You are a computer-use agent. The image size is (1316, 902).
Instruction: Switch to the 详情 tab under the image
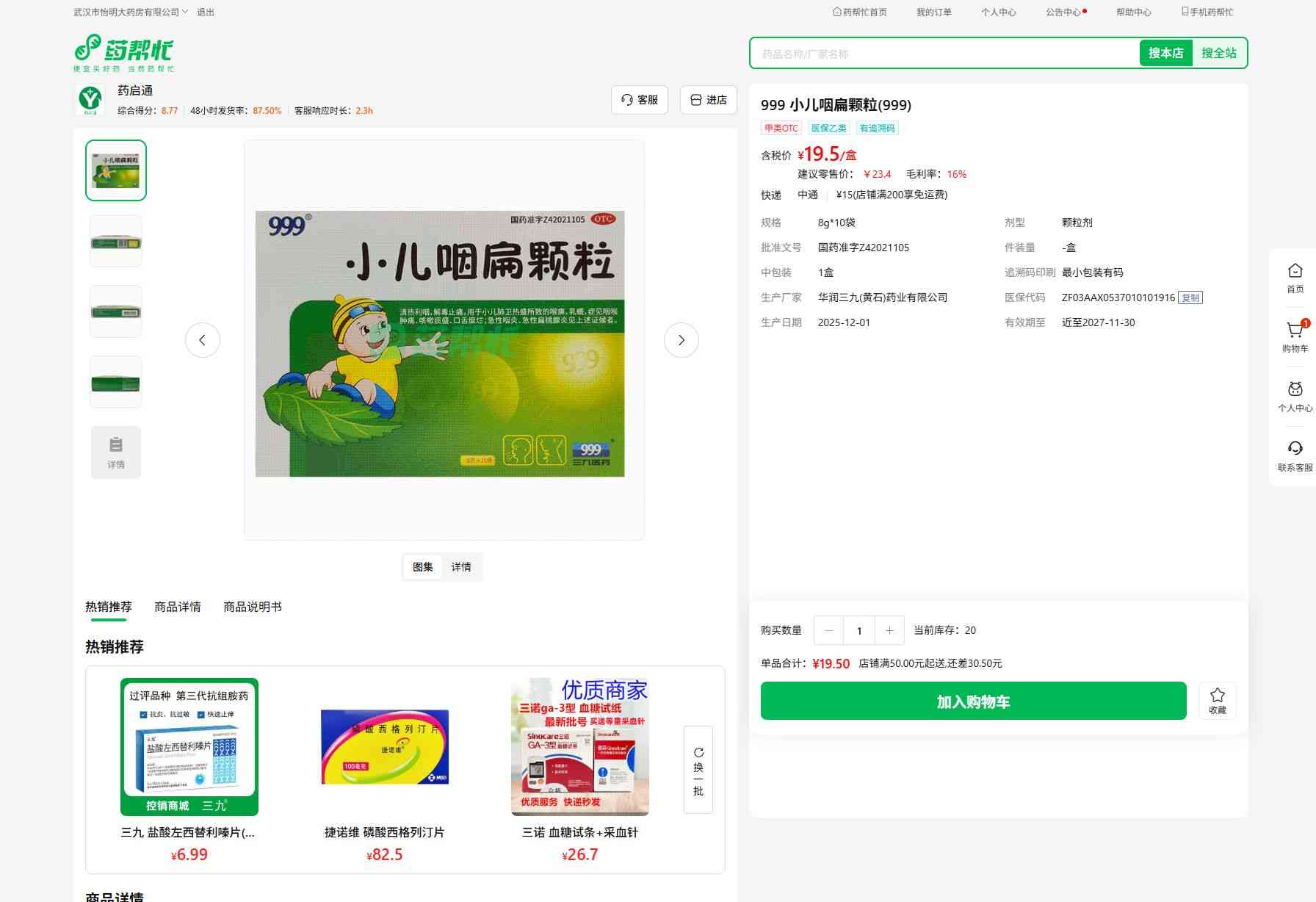tap(461, 567)
